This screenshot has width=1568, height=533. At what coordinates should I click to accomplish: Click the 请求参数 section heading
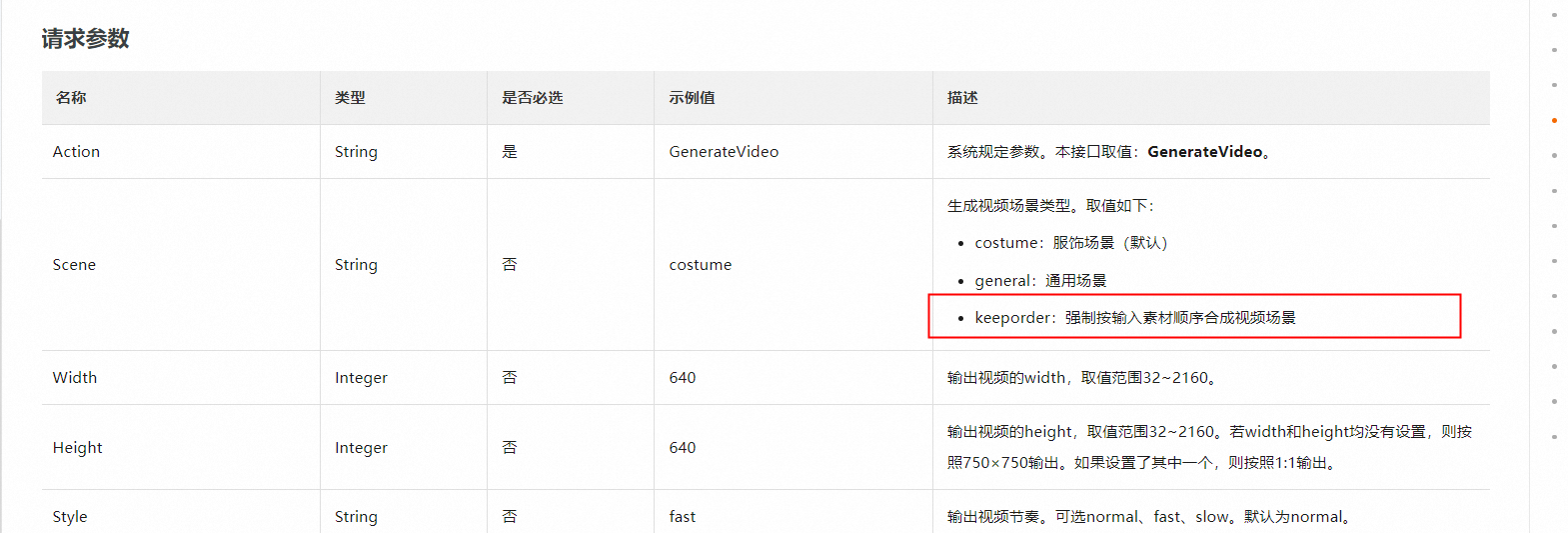[x=86, y=39]
